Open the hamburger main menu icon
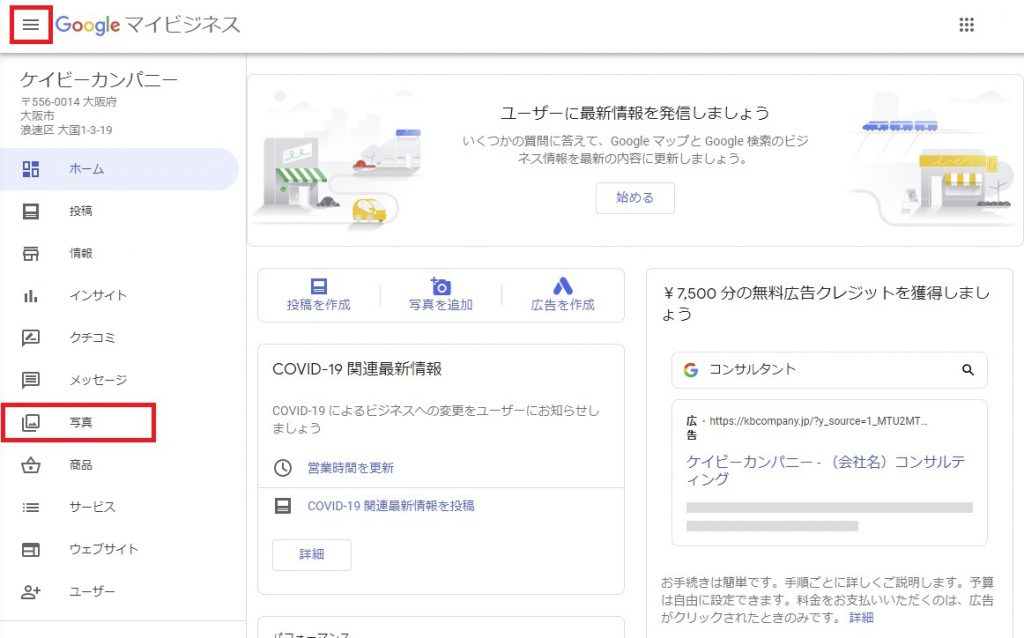This screenshot has width=1024, height=638. 31,25
